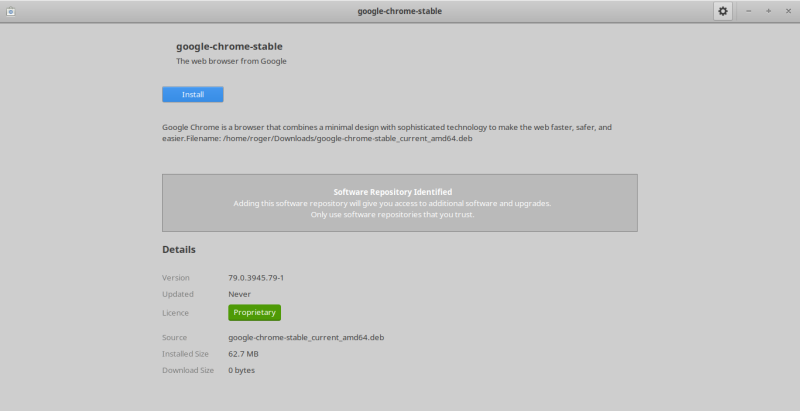Click the version number 79.0.3945.79-1
Screen dimensions: 800x411
tap(256, 278)
